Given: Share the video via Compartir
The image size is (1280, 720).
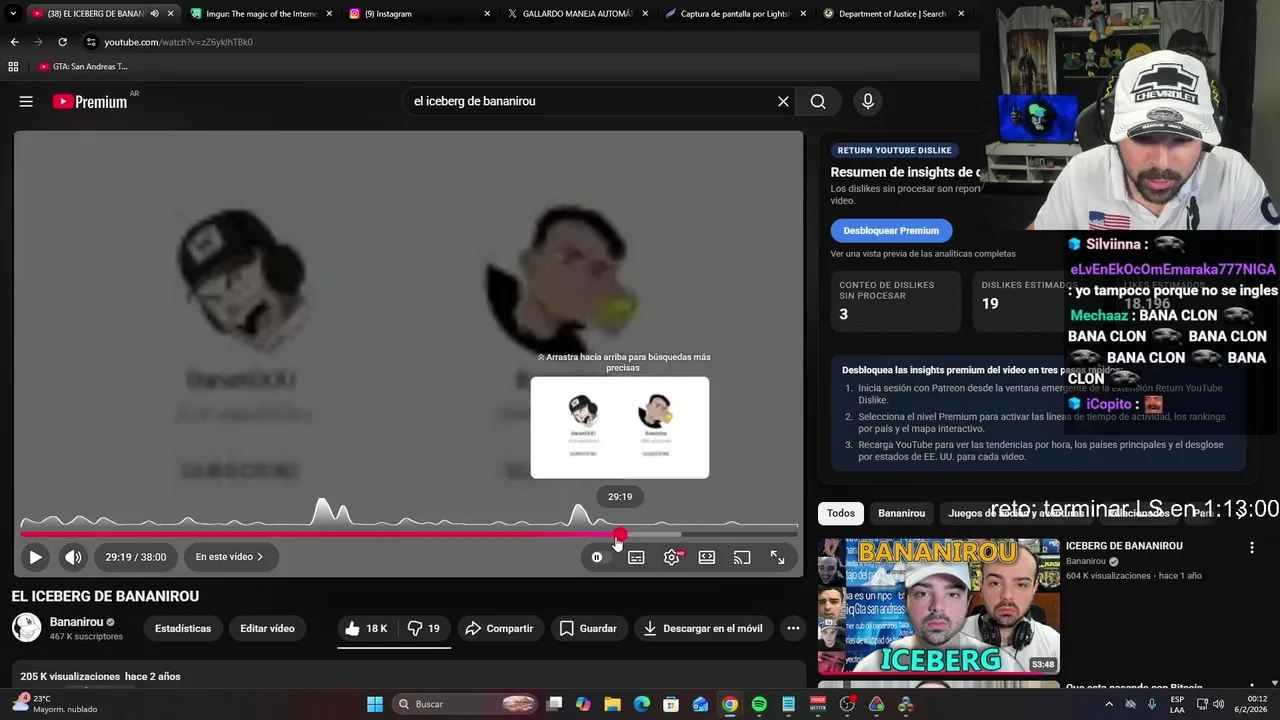Looking at the screenshot, I should coord(499,628).
